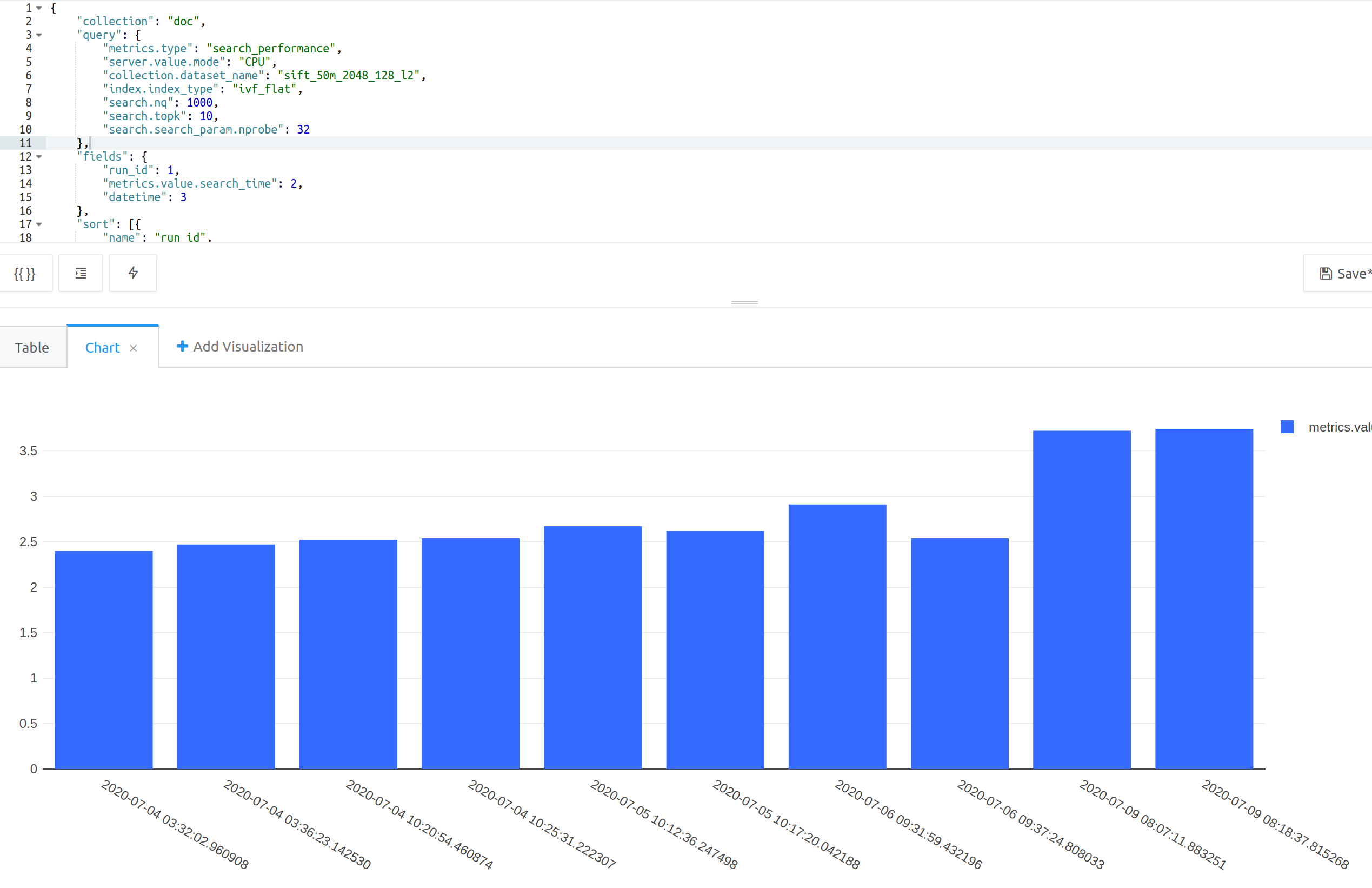The height and width of the screenshot is (888, 1372).
Task: Execute the query using the lightning bolt icon
Action: coord(133,273)
